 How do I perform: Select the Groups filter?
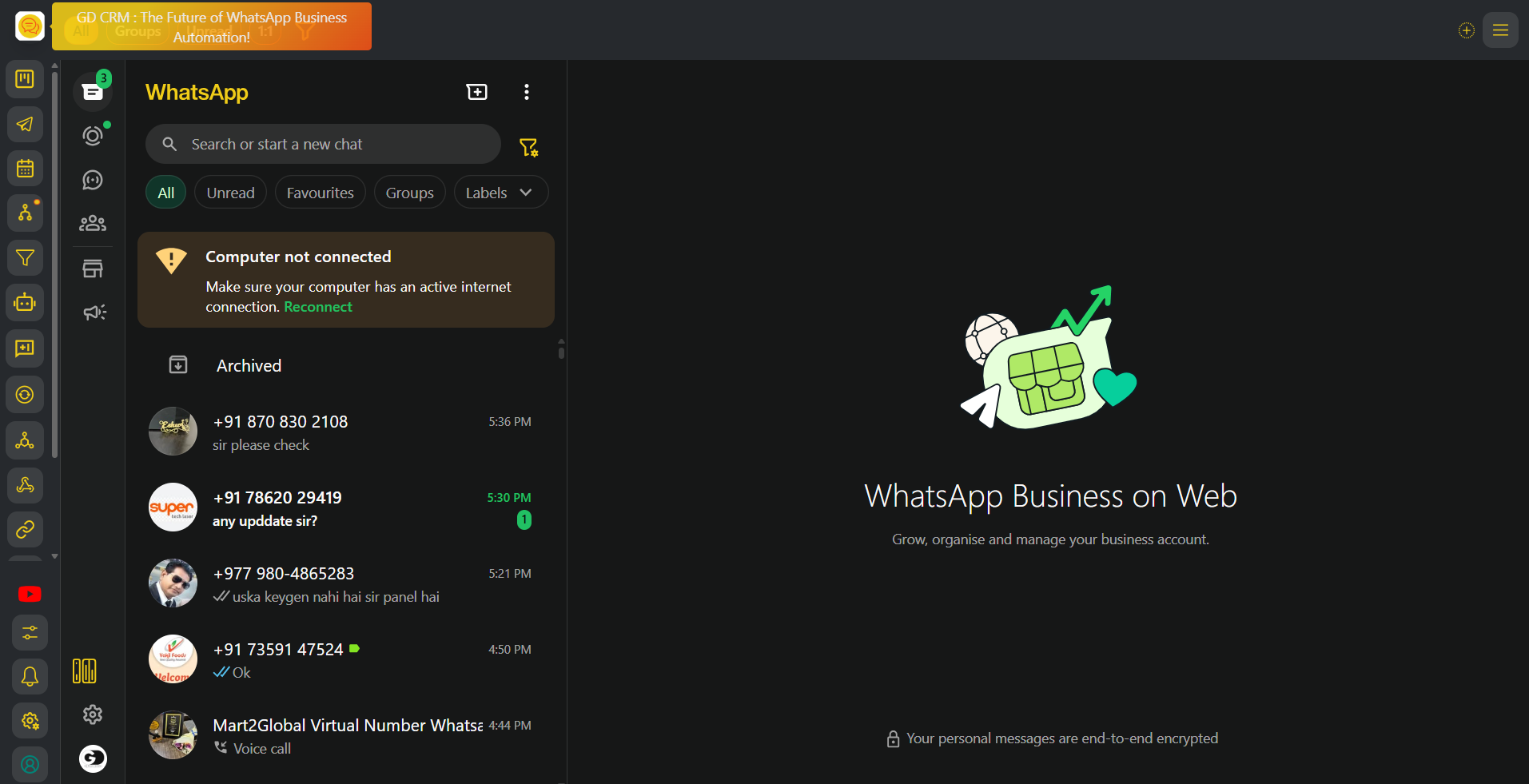pyautogui.click(x=410, y=193)
